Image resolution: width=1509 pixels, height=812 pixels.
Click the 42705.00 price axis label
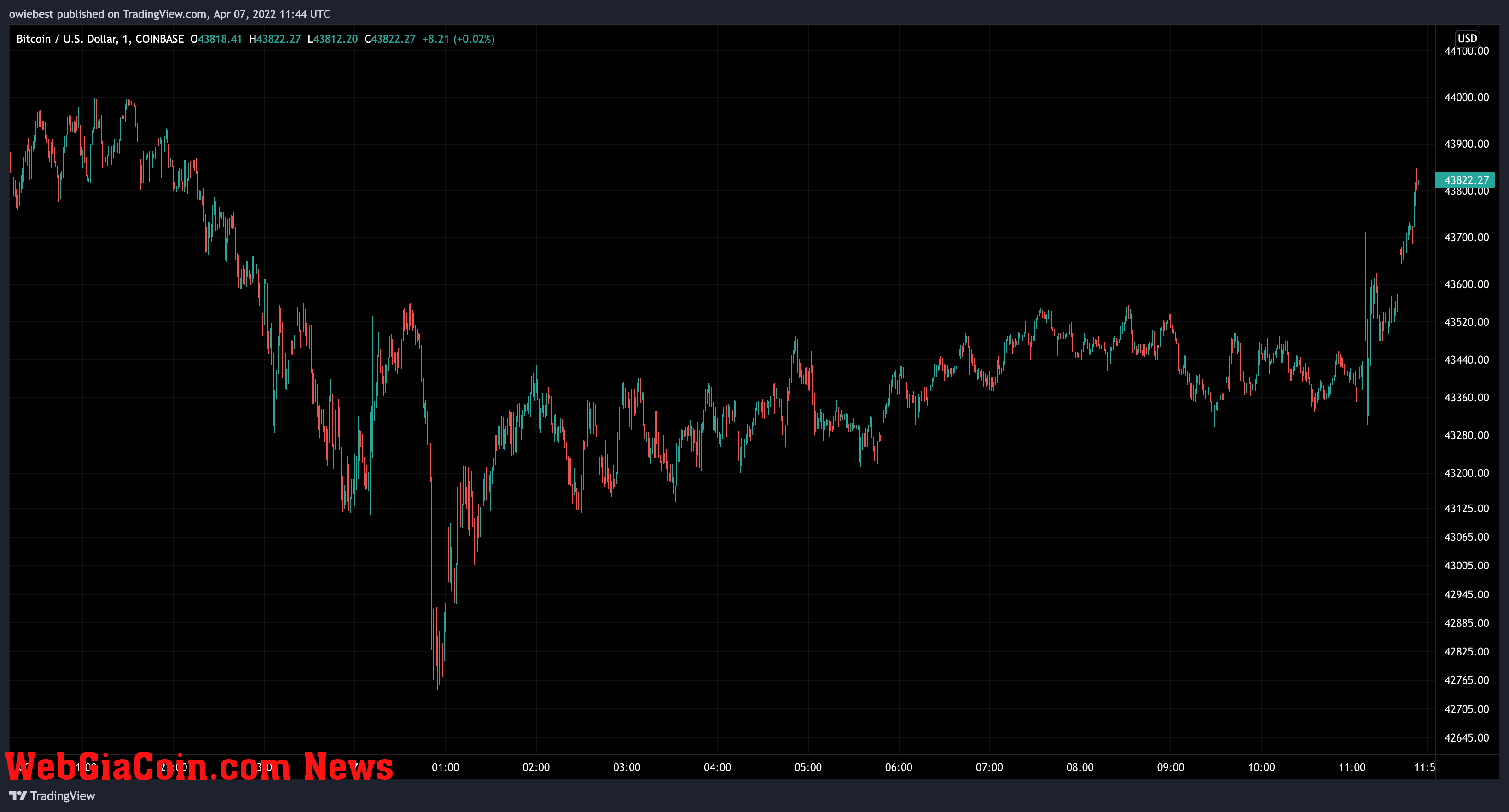[1466, 709]
